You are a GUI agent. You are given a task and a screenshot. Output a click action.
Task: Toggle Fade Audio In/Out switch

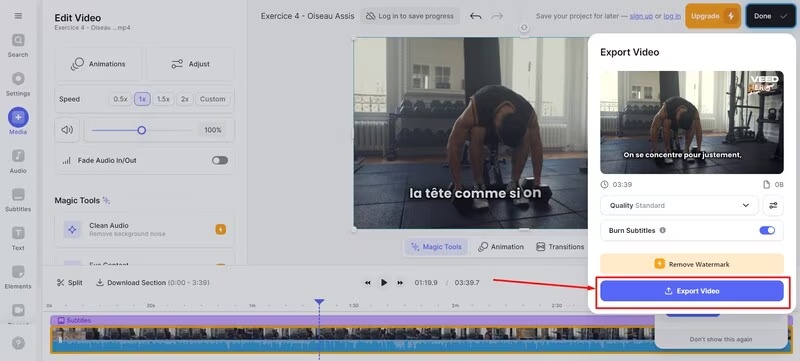tap(220, 161)
